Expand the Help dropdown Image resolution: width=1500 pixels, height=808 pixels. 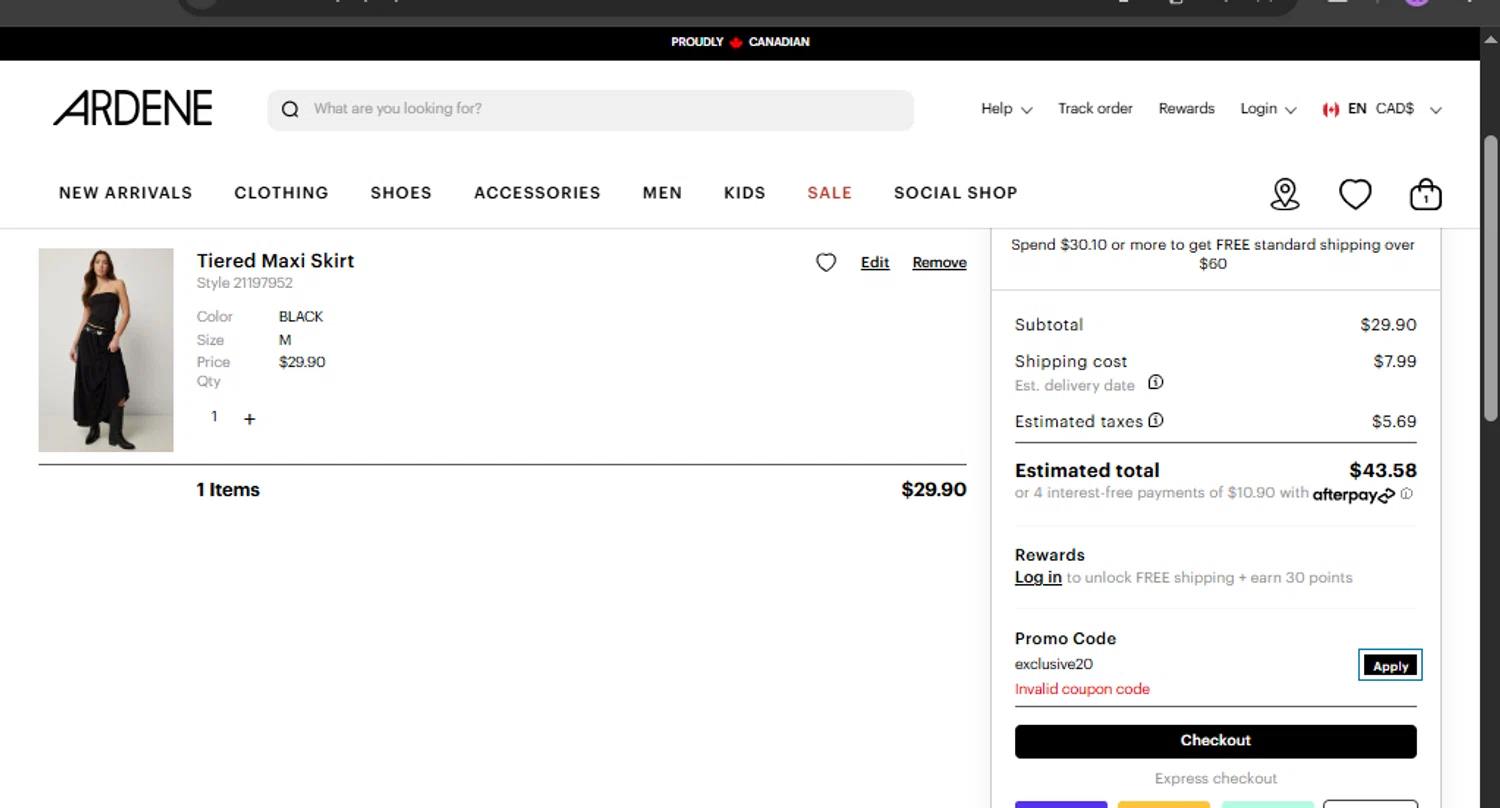(1007, 109)
